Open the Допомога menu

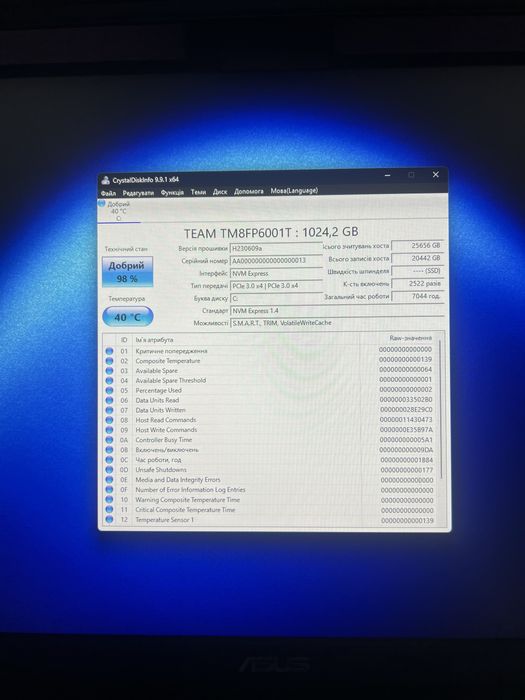[x=249, y=191]
